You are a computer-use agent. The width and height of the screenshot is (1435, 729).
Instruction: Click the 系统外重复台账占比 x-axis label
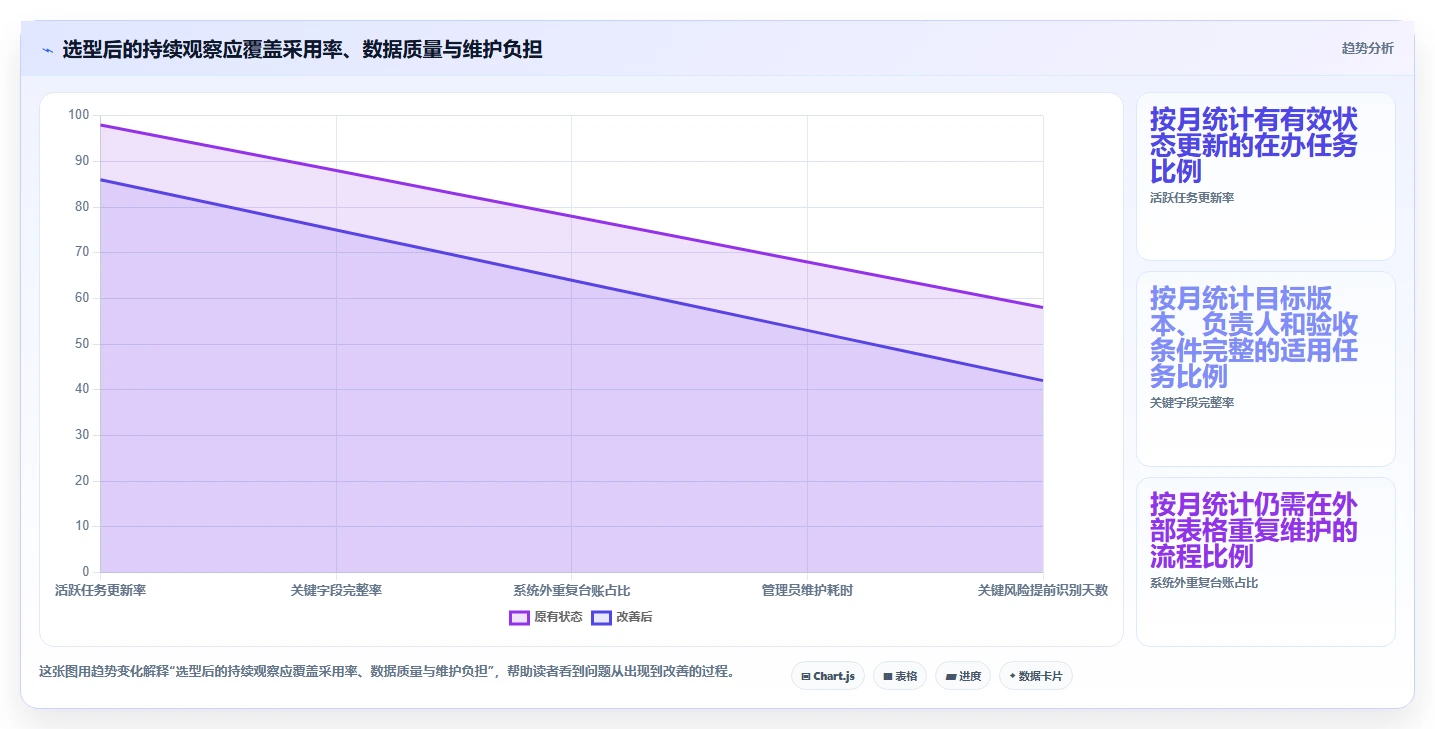coord(572,590)
